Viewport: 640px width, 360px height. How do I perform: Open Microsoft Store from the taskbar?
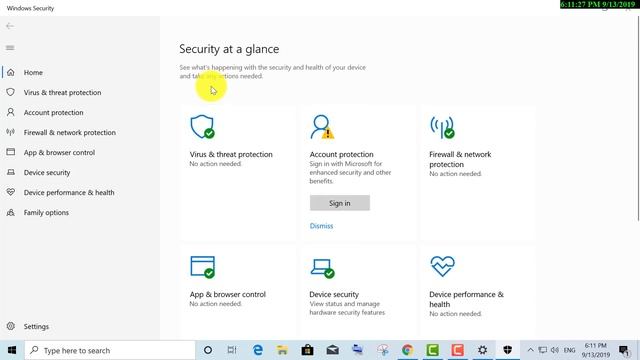coord(307,350)
